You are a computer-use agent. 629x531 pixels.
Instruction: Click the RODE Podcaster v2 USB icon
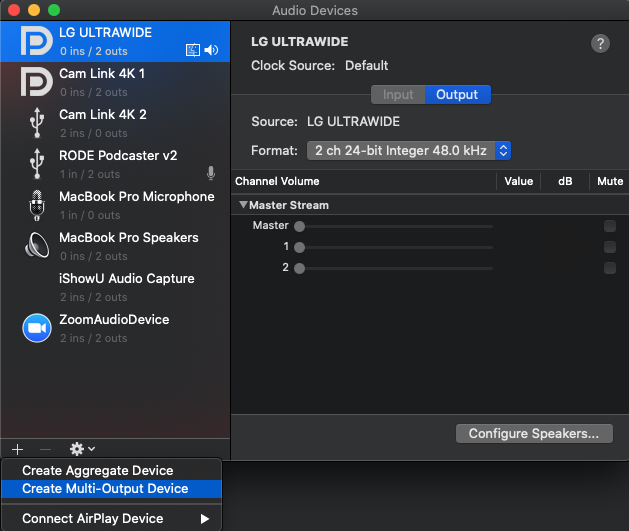(x=37, y=164)
